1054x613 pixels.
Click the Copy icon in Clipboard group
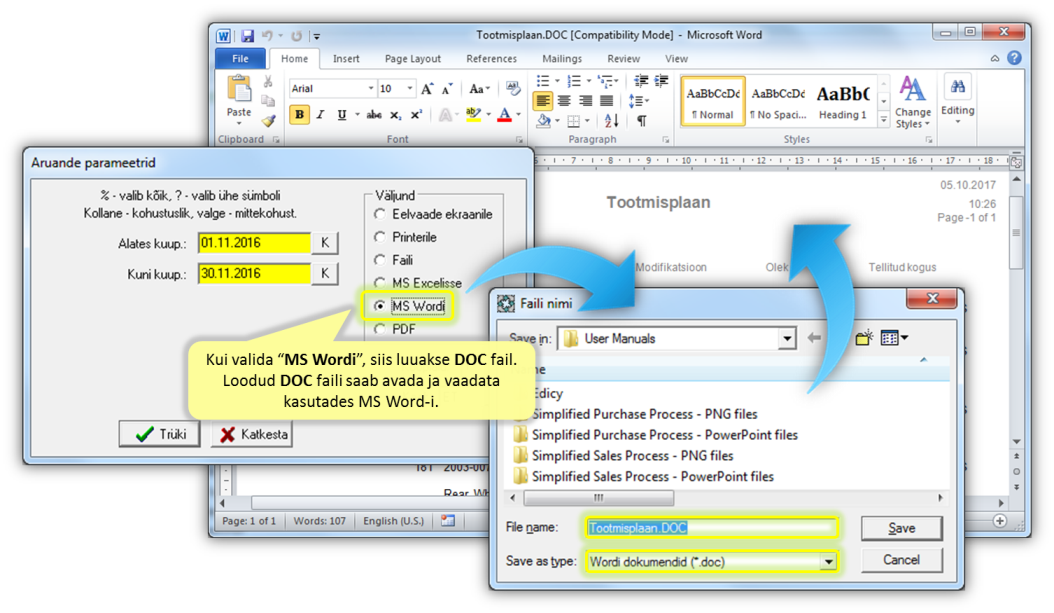tap(268, 101)
